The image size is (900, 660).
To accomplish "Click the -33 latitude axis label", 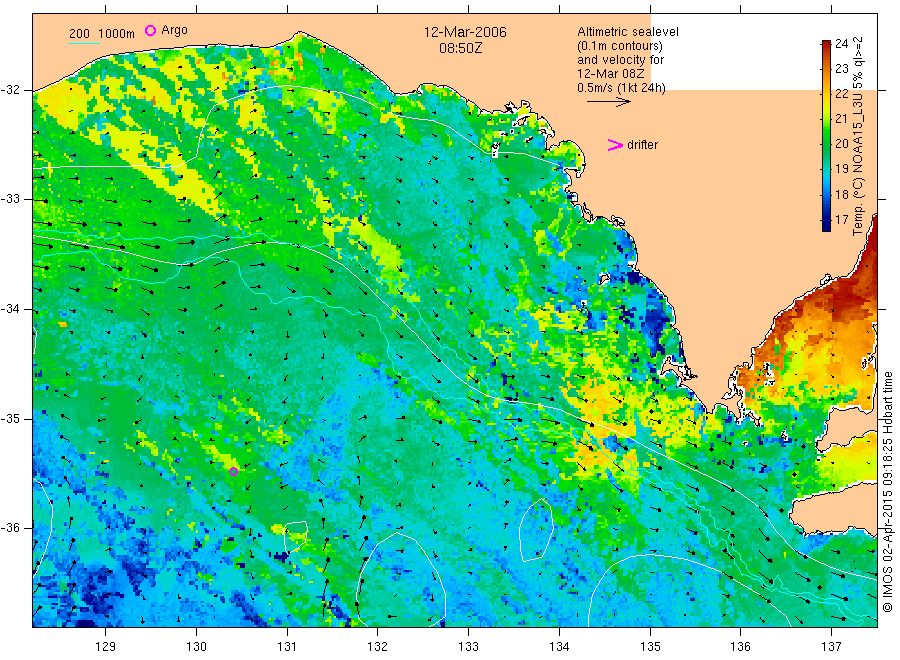I will [10, 199].
